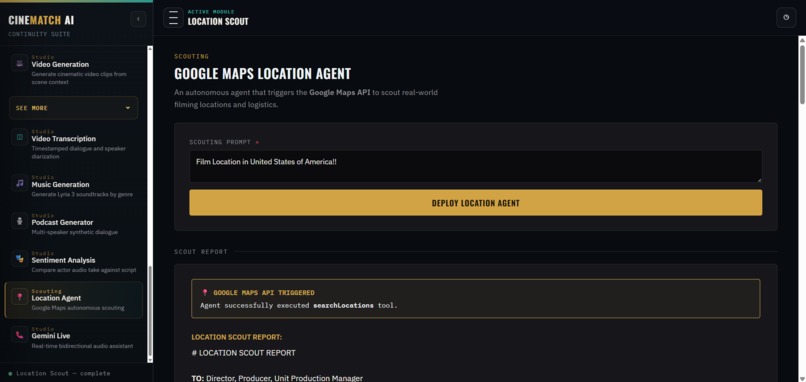Click the 'Location Scout — complete' status text
This screenshot has width=806, height=382.
click(x=63, y=373)
